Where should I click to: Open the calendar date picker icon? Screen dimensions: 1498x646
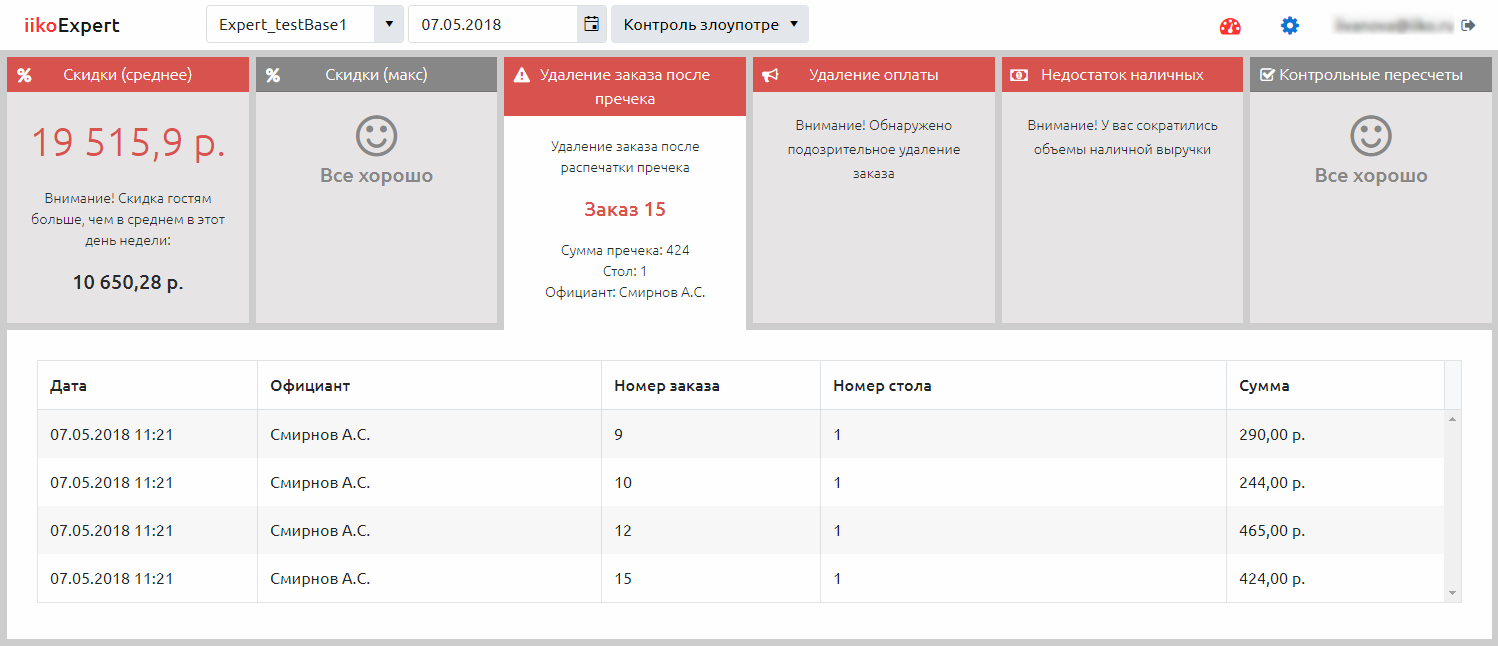[592, 24]
